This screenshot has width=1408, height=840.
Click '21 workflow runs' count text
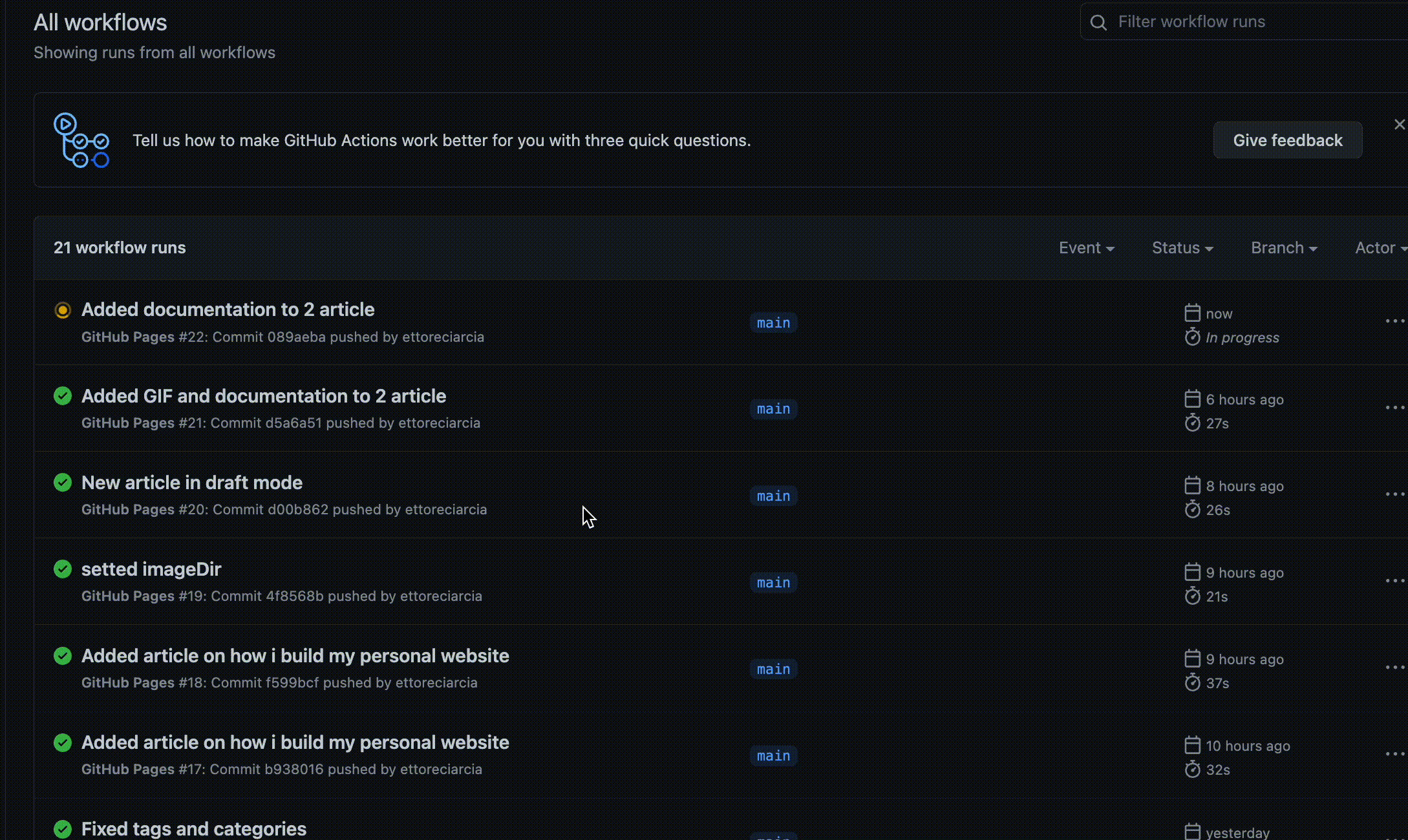tap(120, 247)
